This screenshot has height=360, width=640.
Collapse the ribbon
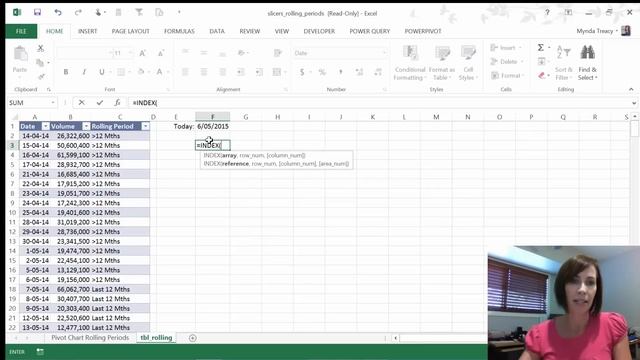(631, 89)
